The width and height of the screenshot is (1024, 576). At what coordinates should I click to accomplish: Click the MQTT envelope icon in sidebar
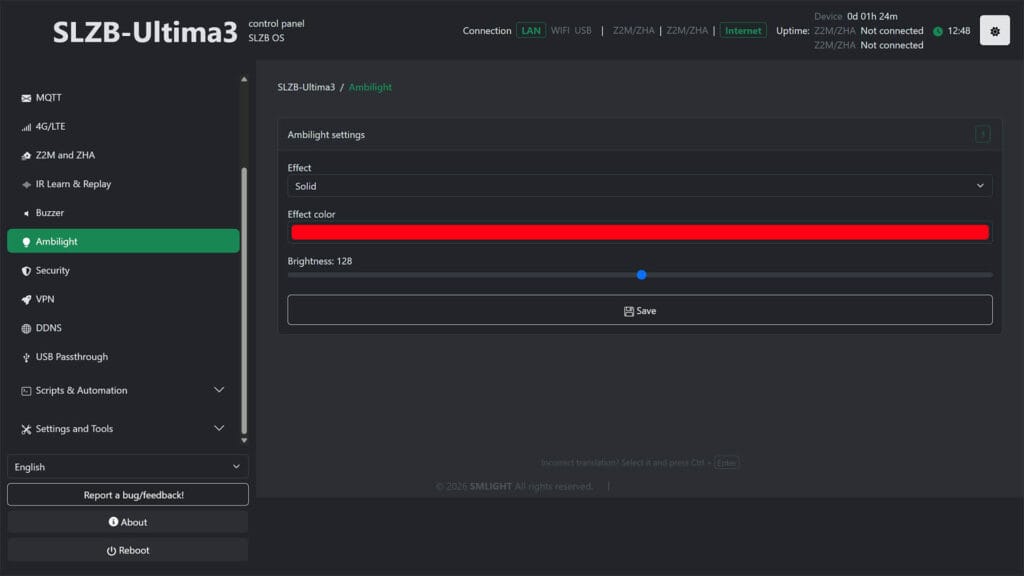click(26, 98)
